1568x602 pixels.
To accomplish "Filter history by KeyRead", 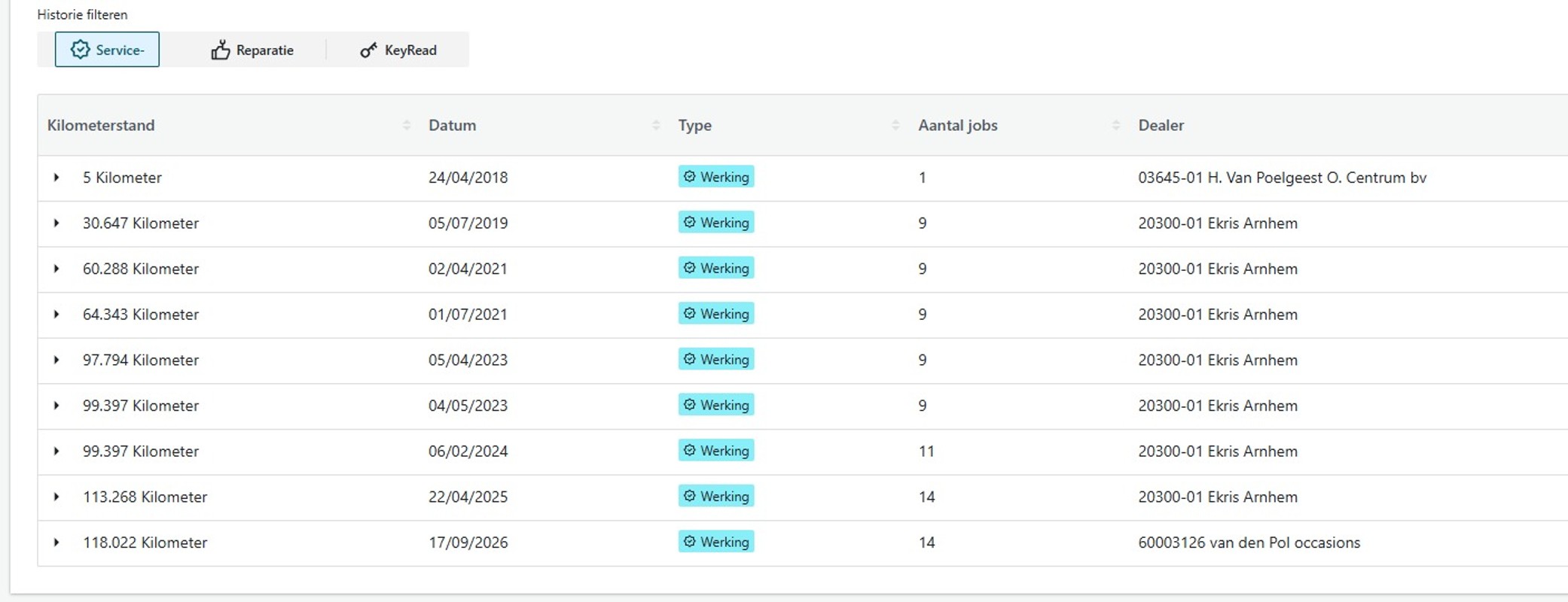I will [398, 50].
